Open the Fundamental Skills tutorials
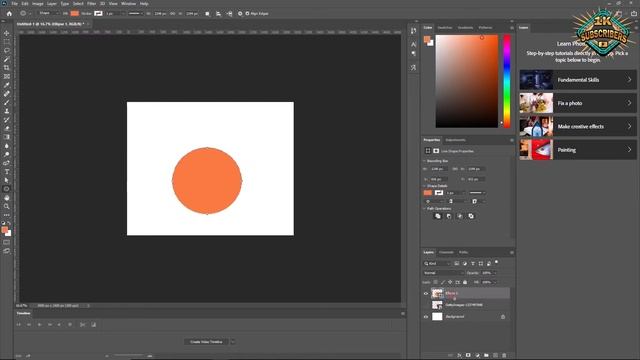Image resolution: width=640 pixels, height=360 pixels. pyautogui.click(x=578, y=80)
